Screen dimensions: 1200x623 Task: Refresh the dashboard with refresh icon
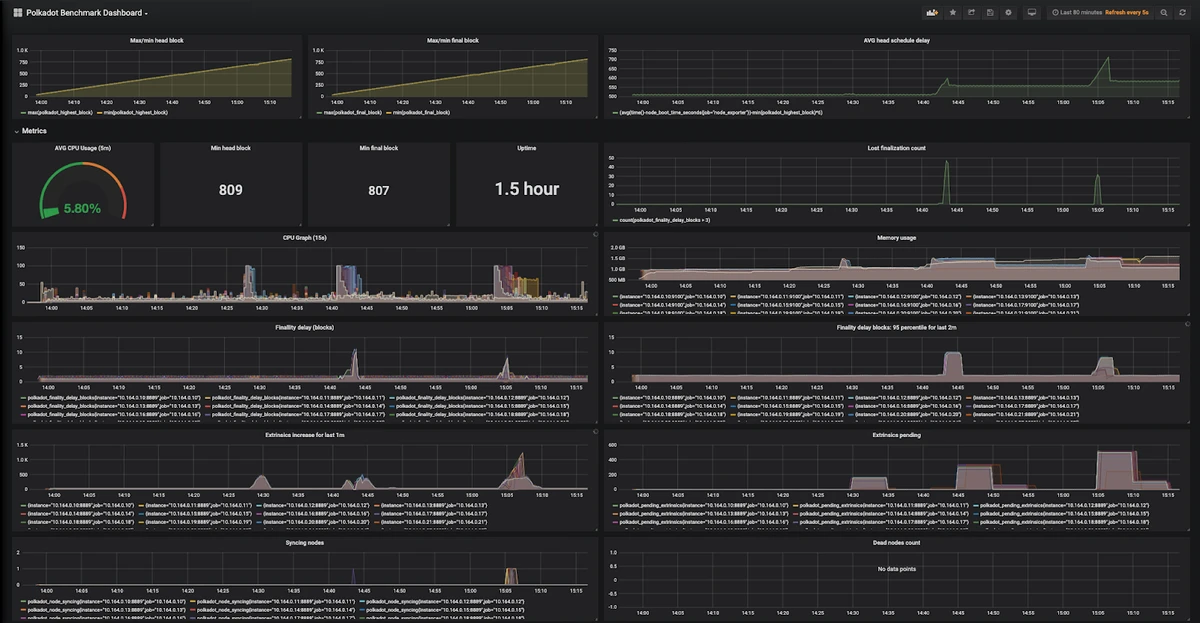(x=1182, y=13)
